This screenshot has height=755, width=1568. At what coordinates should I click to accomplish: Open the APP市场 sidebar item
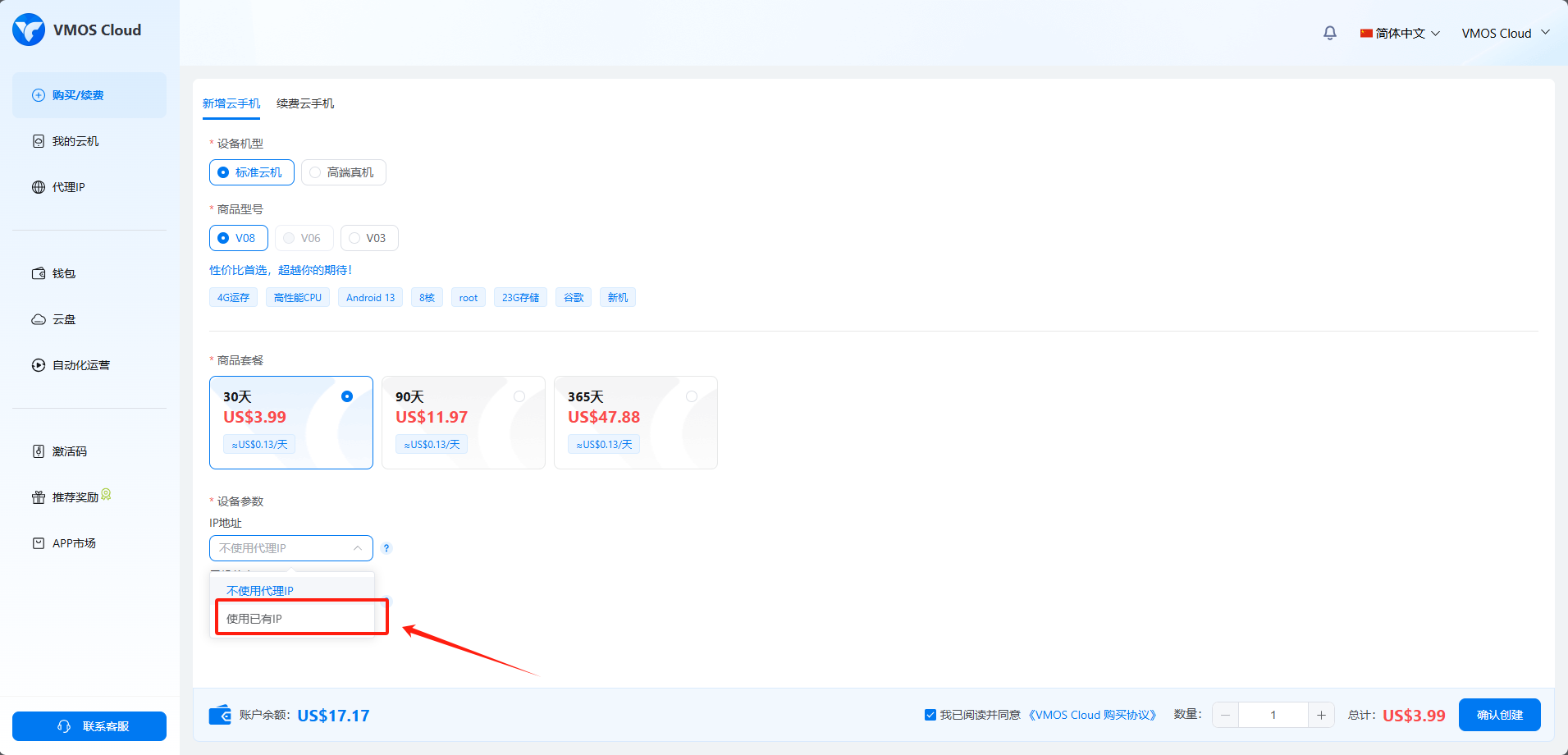click(74, 543)
